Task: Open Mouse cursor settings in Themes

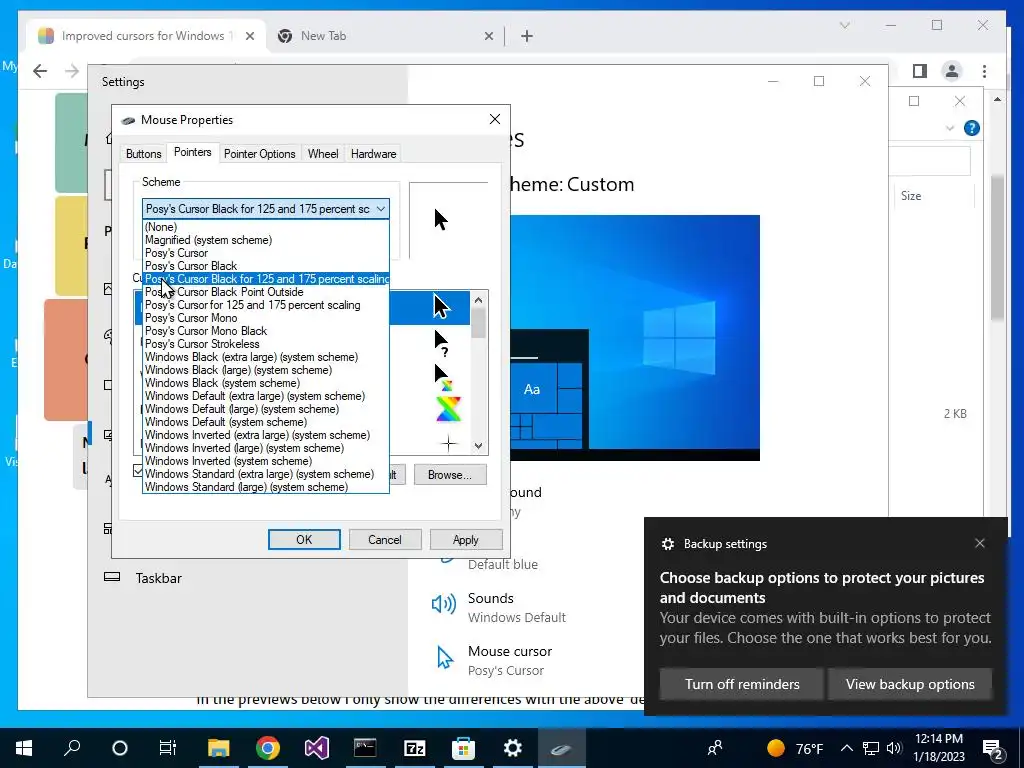Action: [509, 660]
